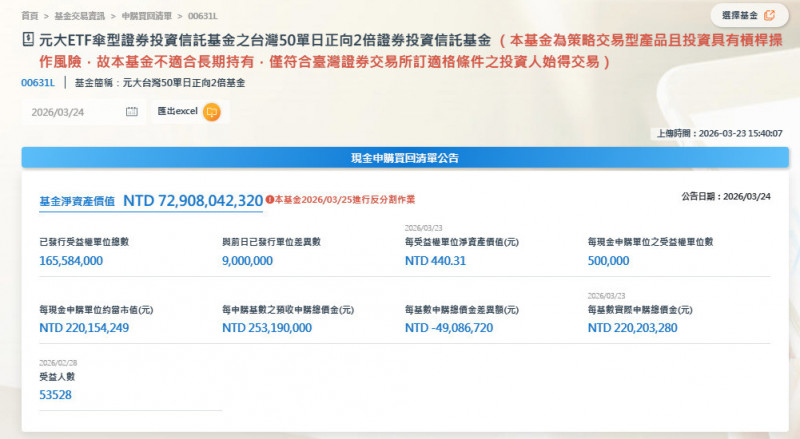Select NTD 72,908,042,320 value

193,201
